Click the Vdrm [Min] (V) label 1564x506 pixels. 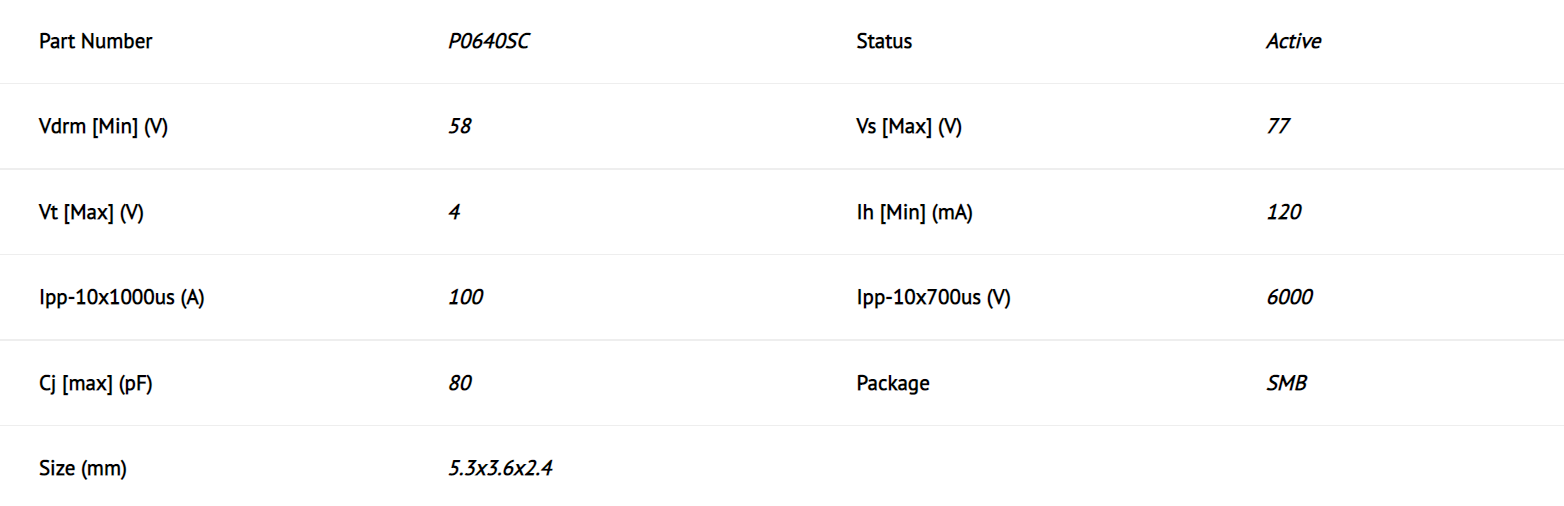[103, 127]
